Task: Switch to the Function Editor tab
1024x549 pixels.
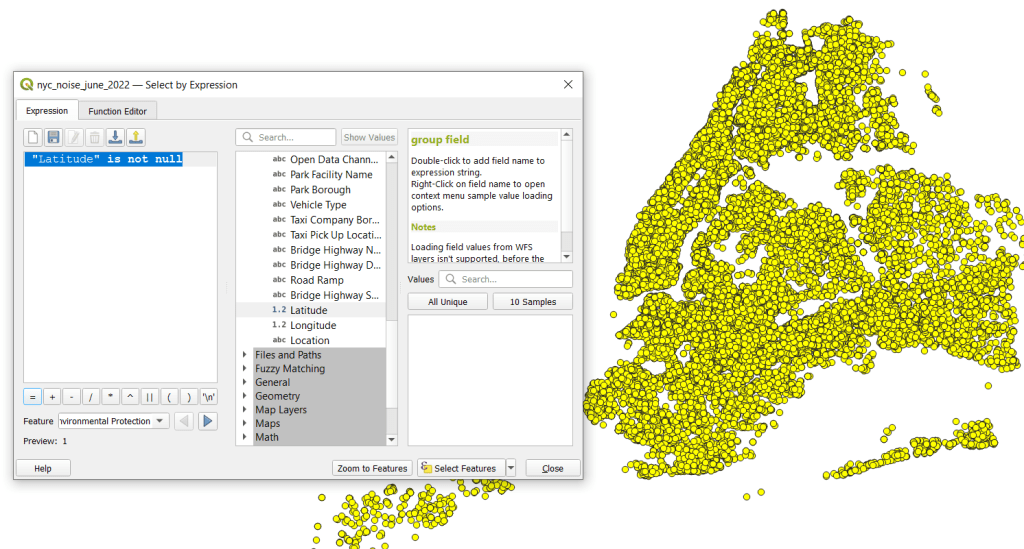Action: click(x=117, y=111)
